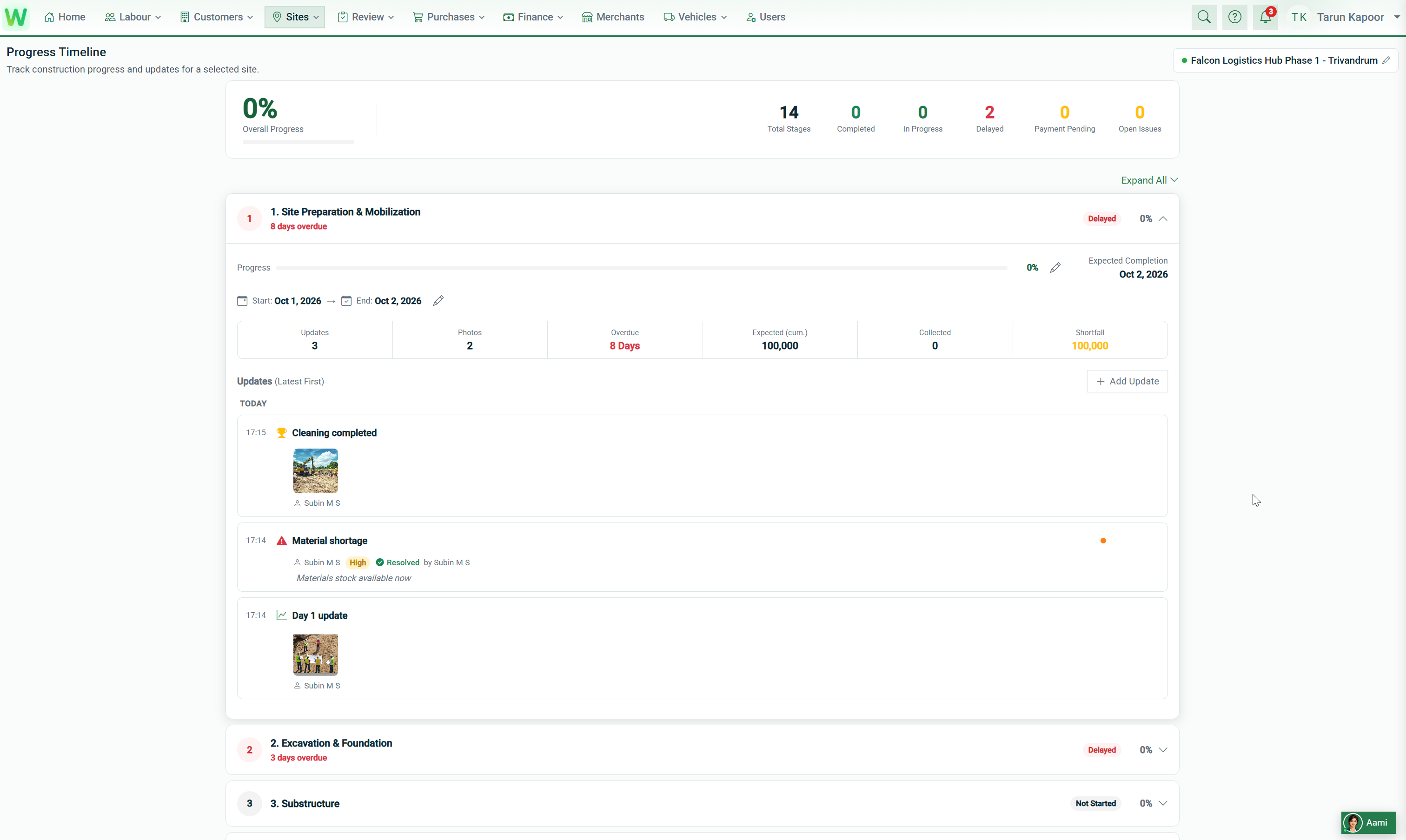Click the chart icon on Day 1 update
This screenshot has height=840, width=1406.
coord(281,615)
